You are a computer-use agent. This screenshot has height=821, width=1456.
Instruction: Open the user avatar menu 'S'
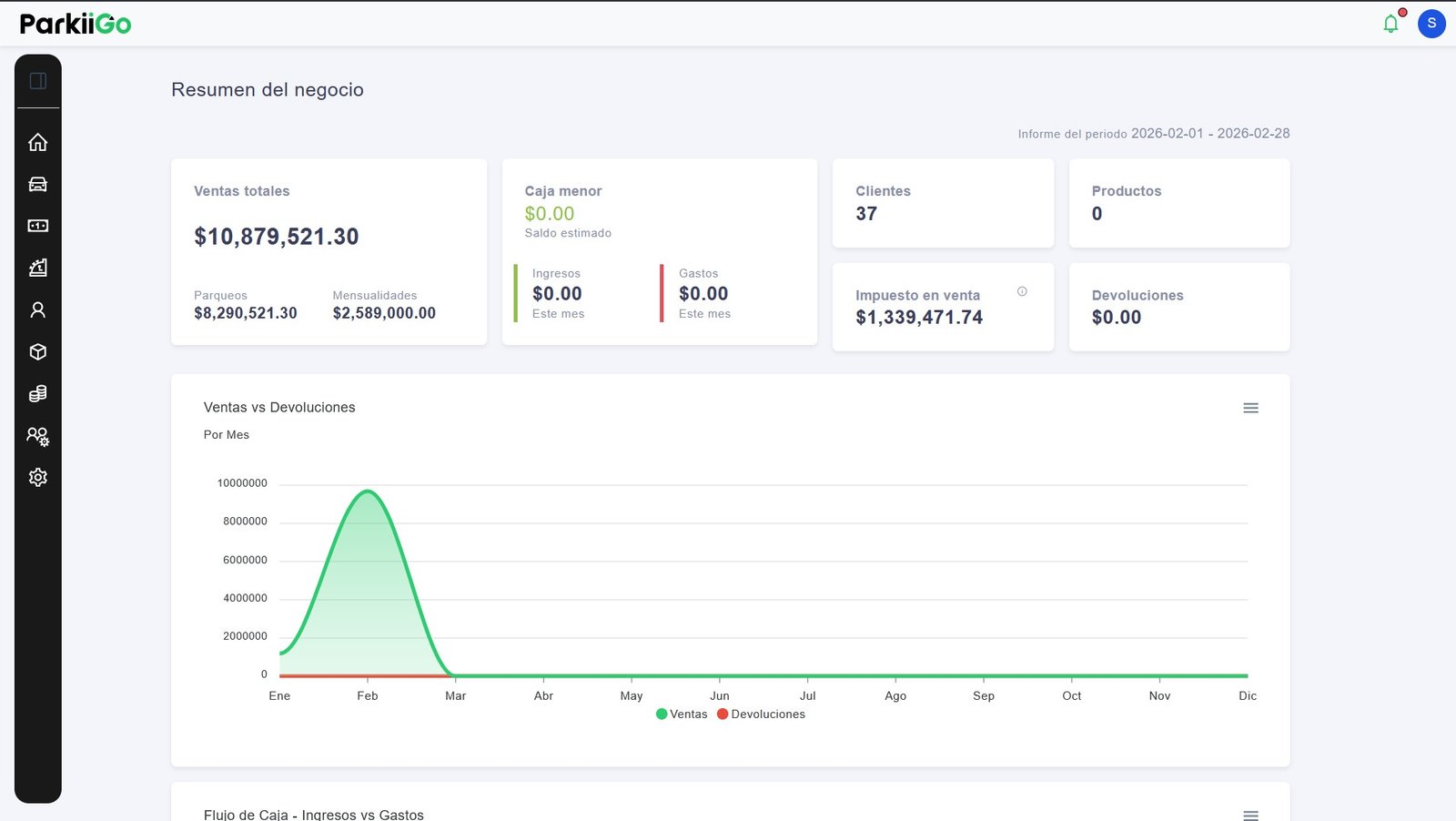pyautogui.click(x=1431, y=24)
